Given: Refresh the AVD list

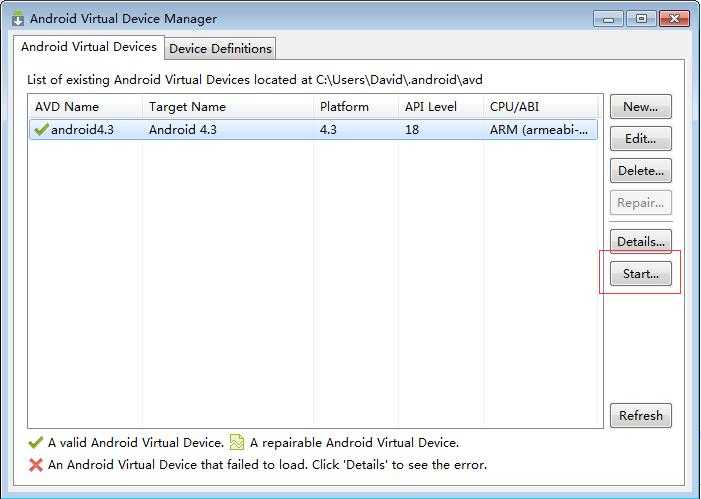Looking at the screenshot, I should click(641, 415).
